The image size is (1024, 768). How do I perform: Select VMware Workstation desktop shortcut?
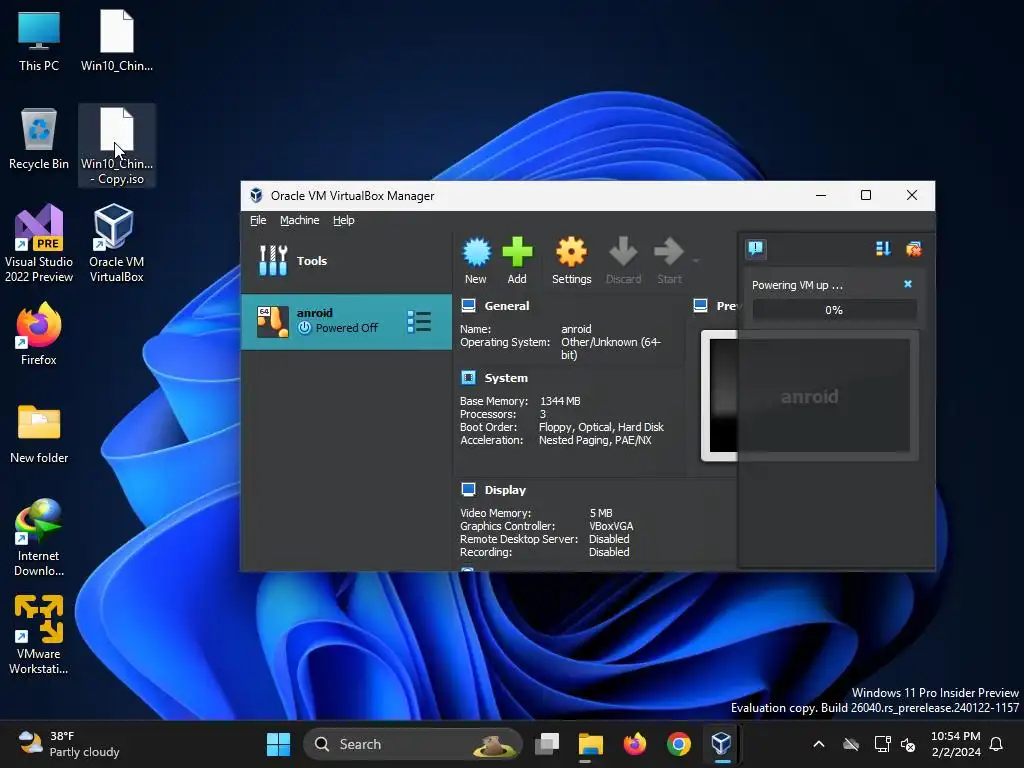(39, 635)
